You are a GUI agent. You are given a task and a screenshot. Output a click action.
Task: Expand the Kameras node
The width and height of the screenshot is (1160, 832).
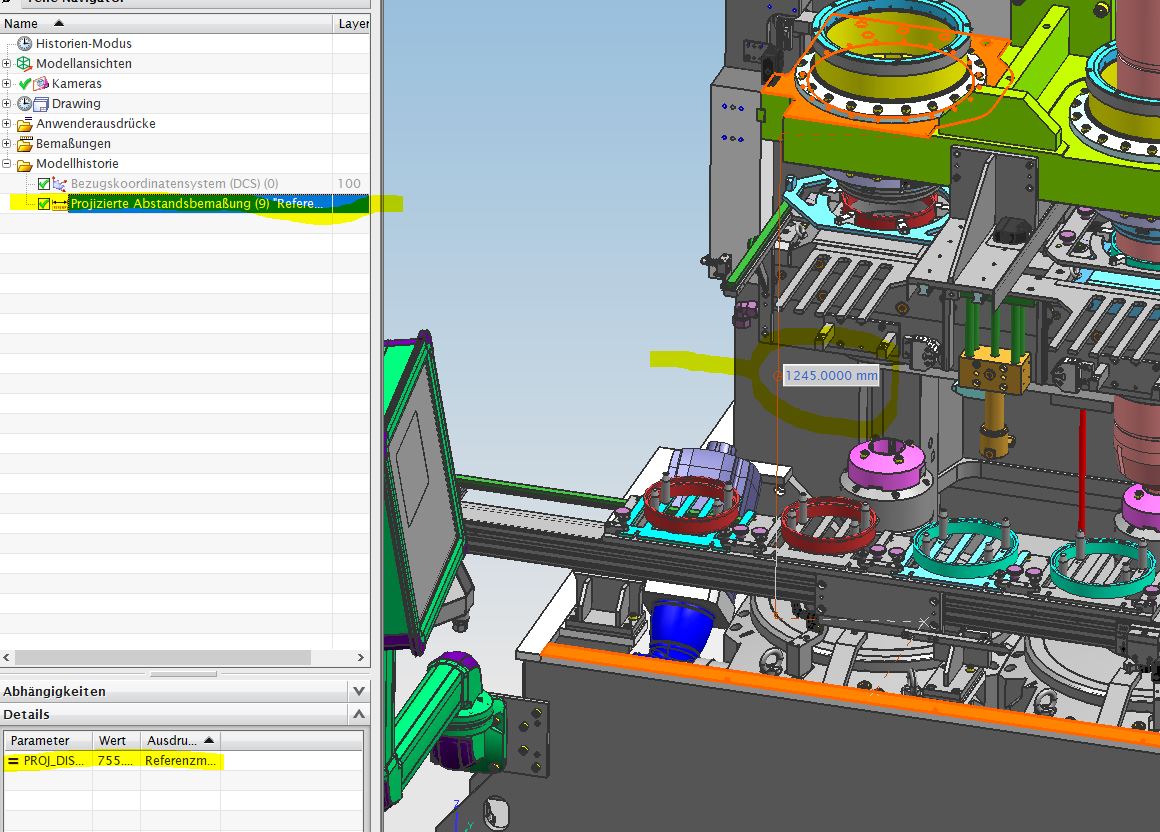tap(7, 84)
